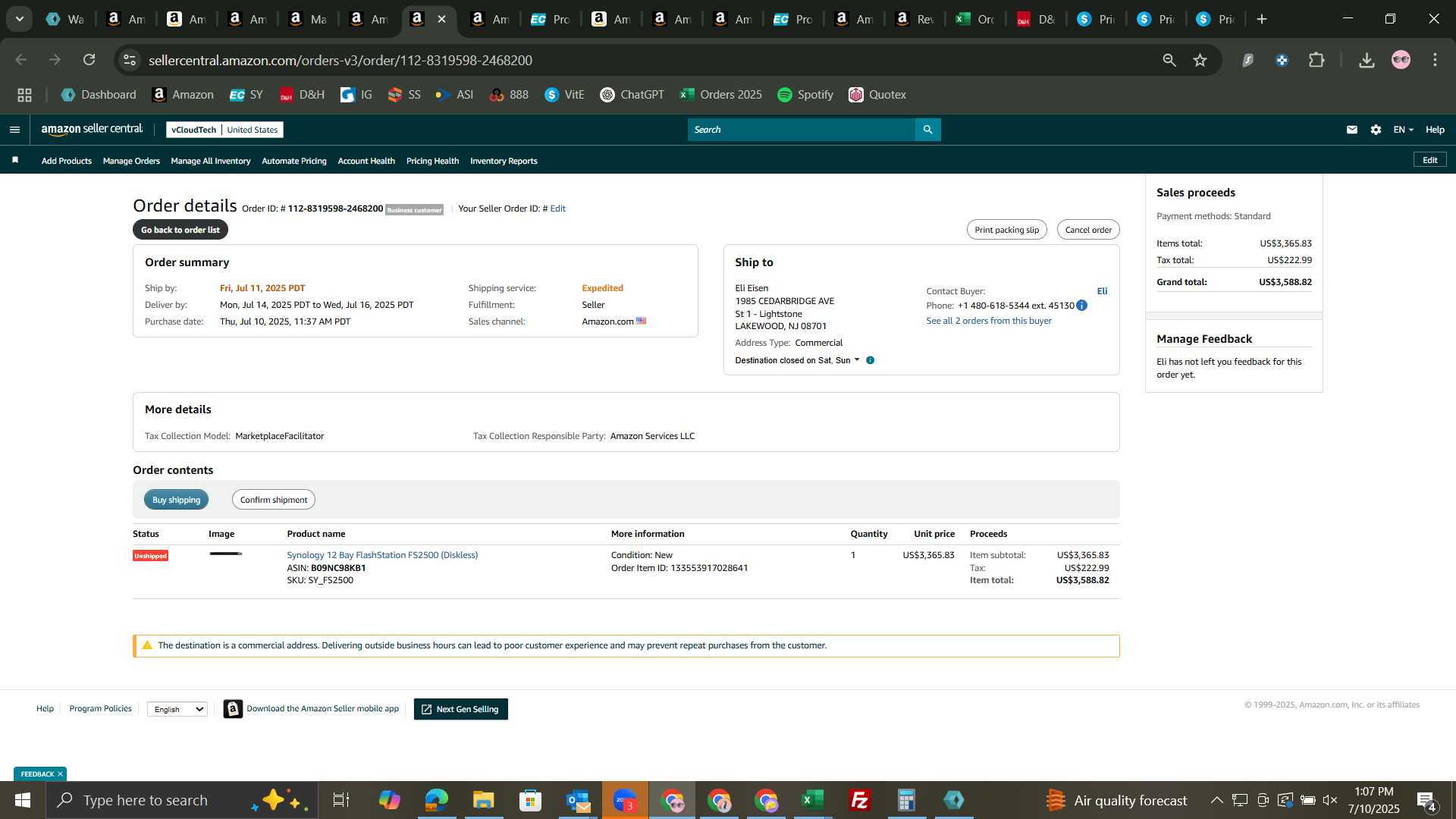
Task: Switch to the Orders Excel browser tab
Action: (975, 19)
